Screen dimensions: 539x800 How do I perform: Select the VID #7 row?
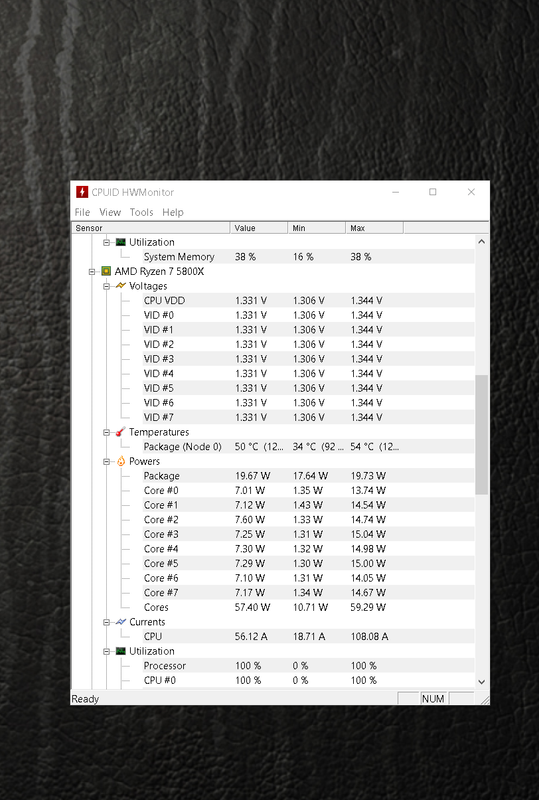click(x=308, y=417)
